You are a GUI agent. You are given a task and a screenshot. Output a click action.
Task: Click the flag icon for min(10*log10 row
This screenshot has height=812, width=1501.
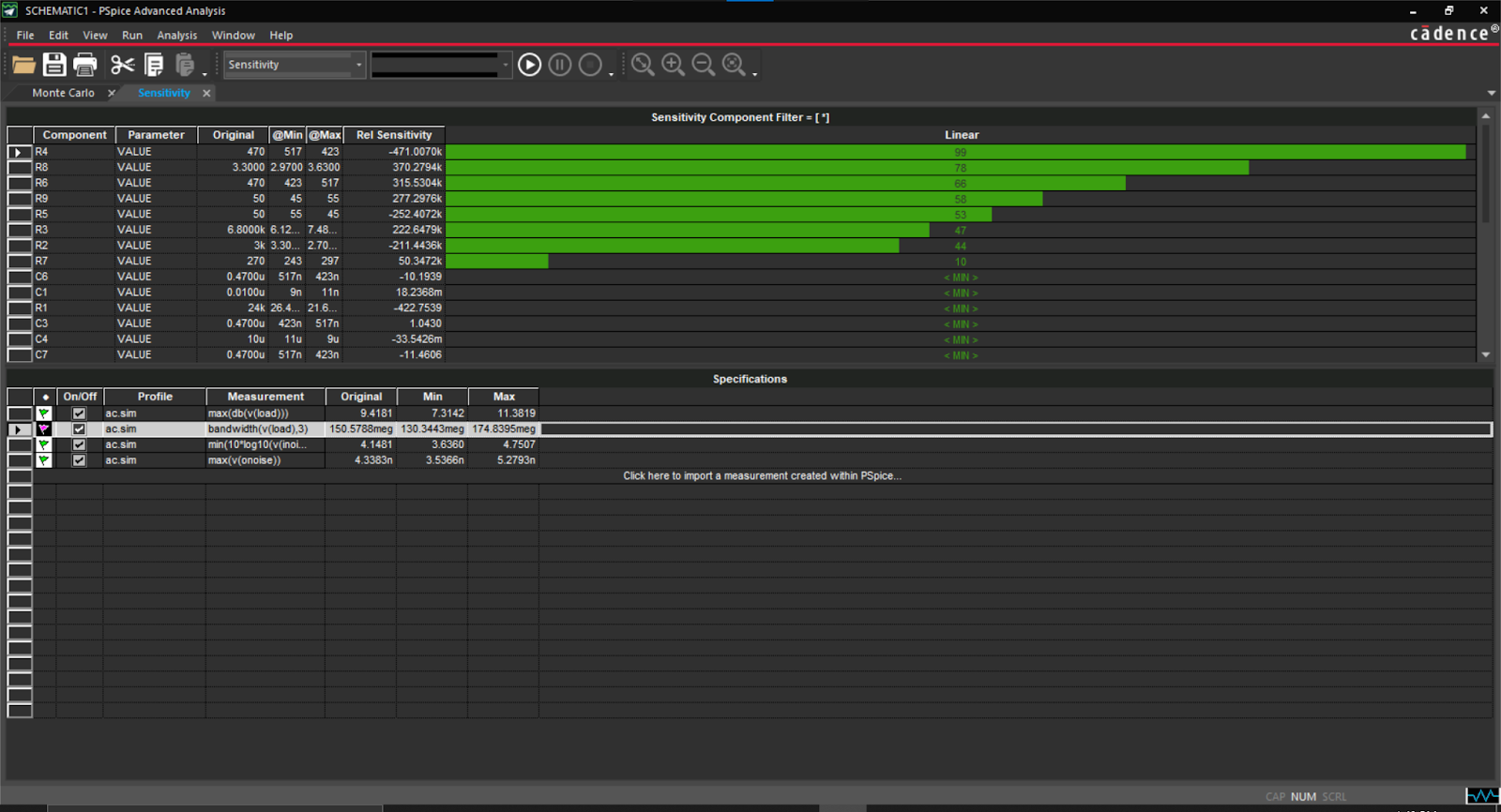tap(44, 444)
